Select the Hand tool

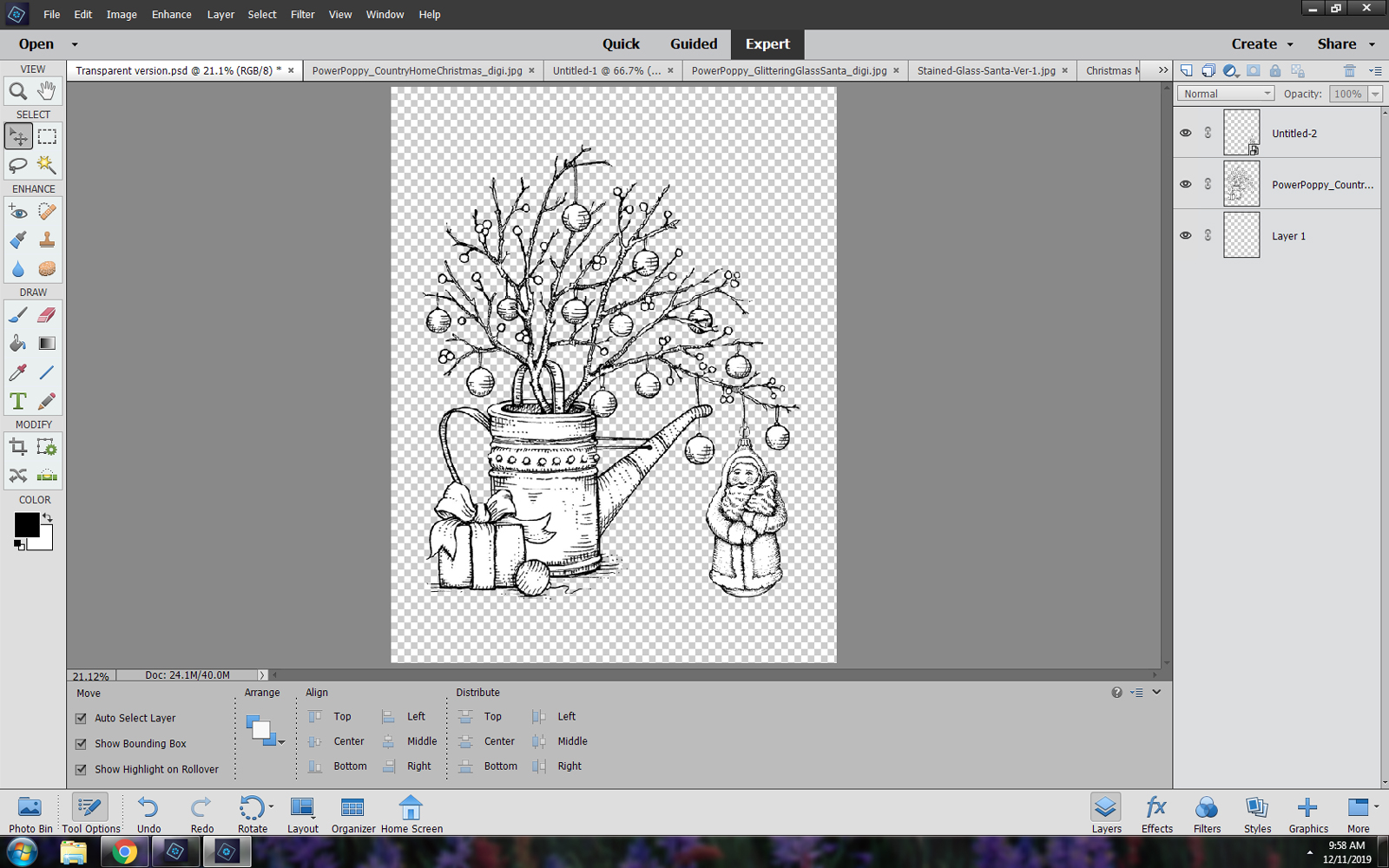pos(47,90)
